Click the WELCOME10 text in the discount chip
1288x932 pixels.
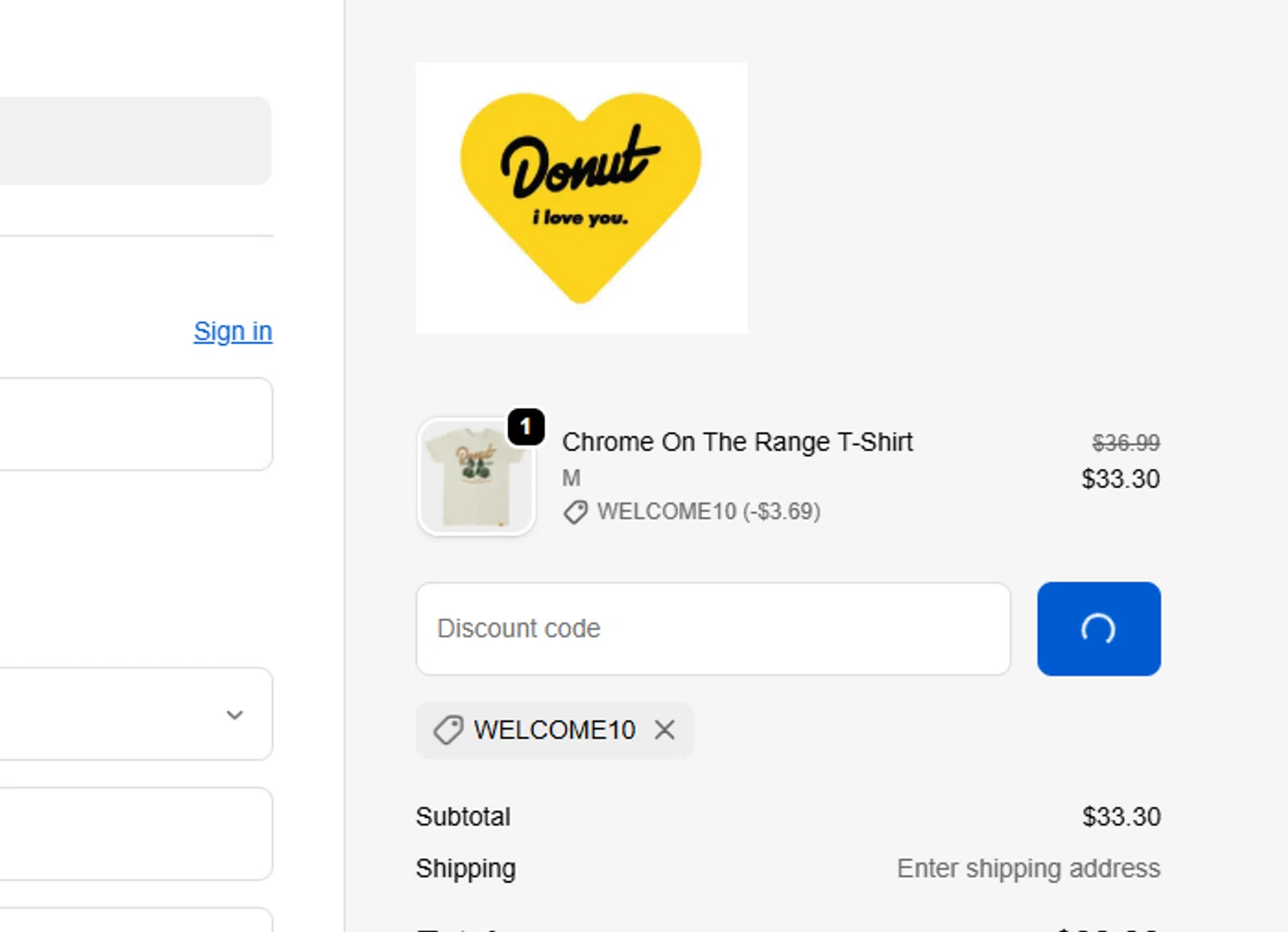(x=554, y=730)
